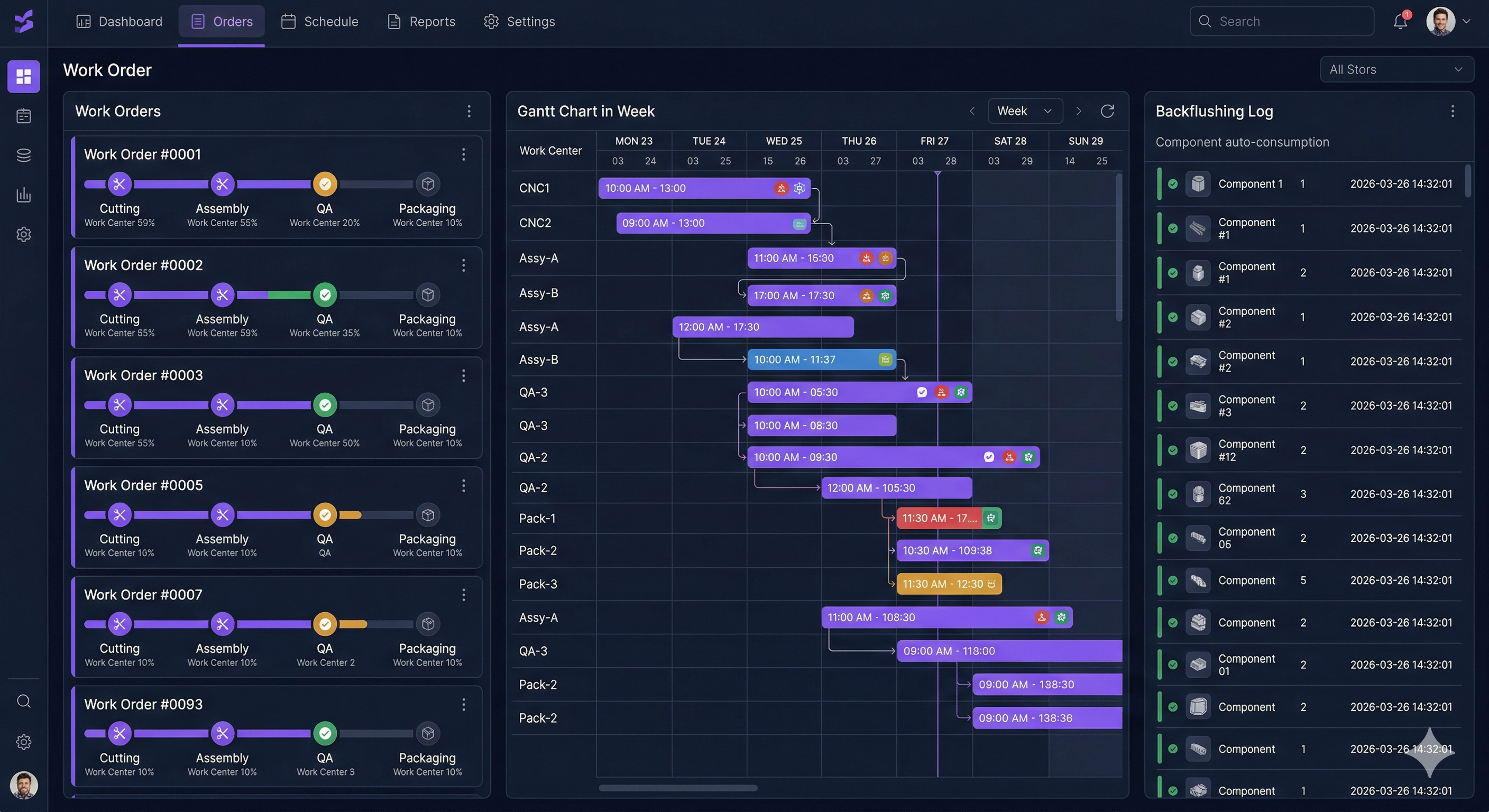Screen dimensions: 1489x812
Task: Open the Reports section
Action: coord(421,21)
